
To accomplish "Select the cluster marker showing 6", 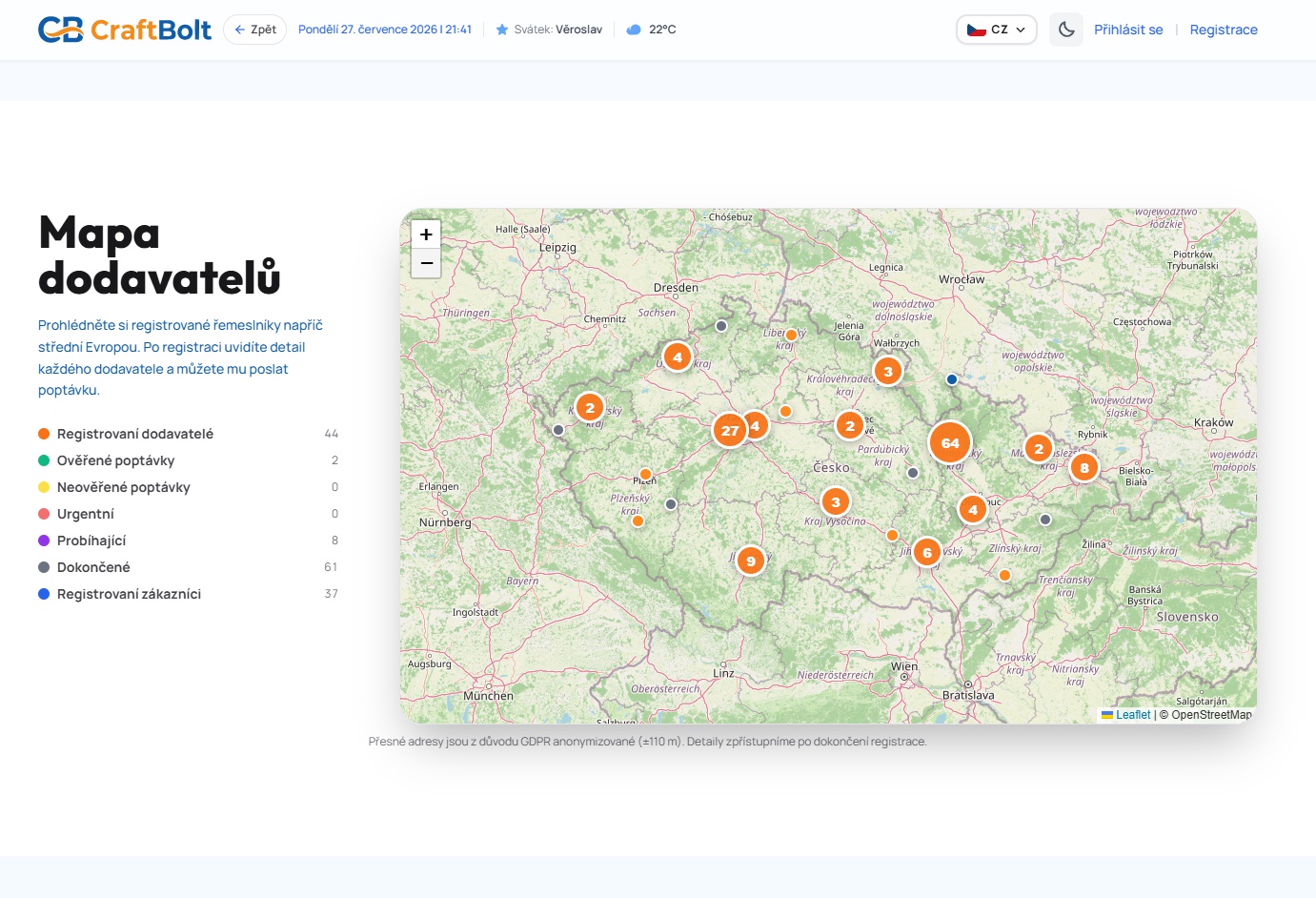I will (927, 552).
